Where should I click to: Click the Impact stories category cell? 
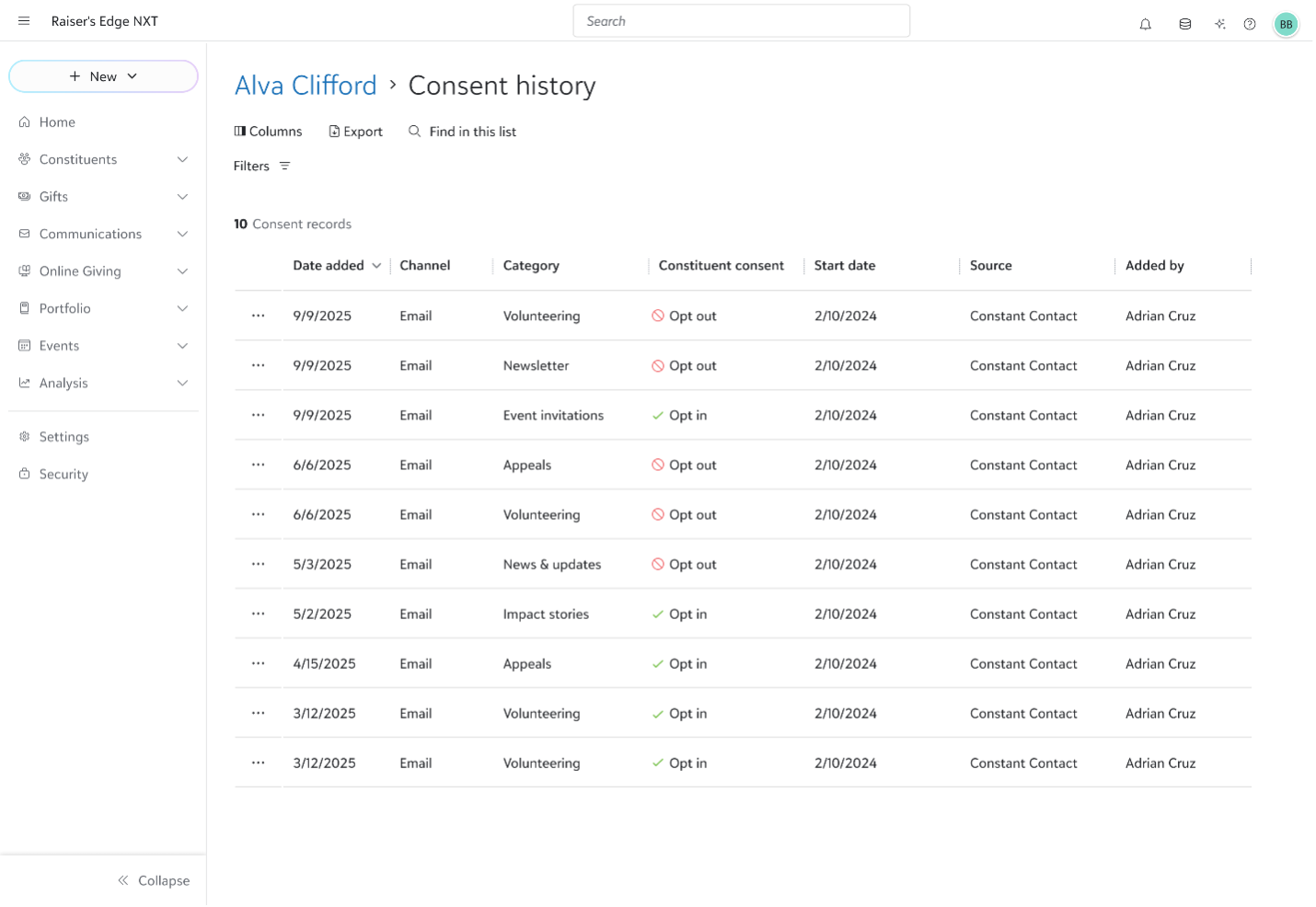point(546,614)
